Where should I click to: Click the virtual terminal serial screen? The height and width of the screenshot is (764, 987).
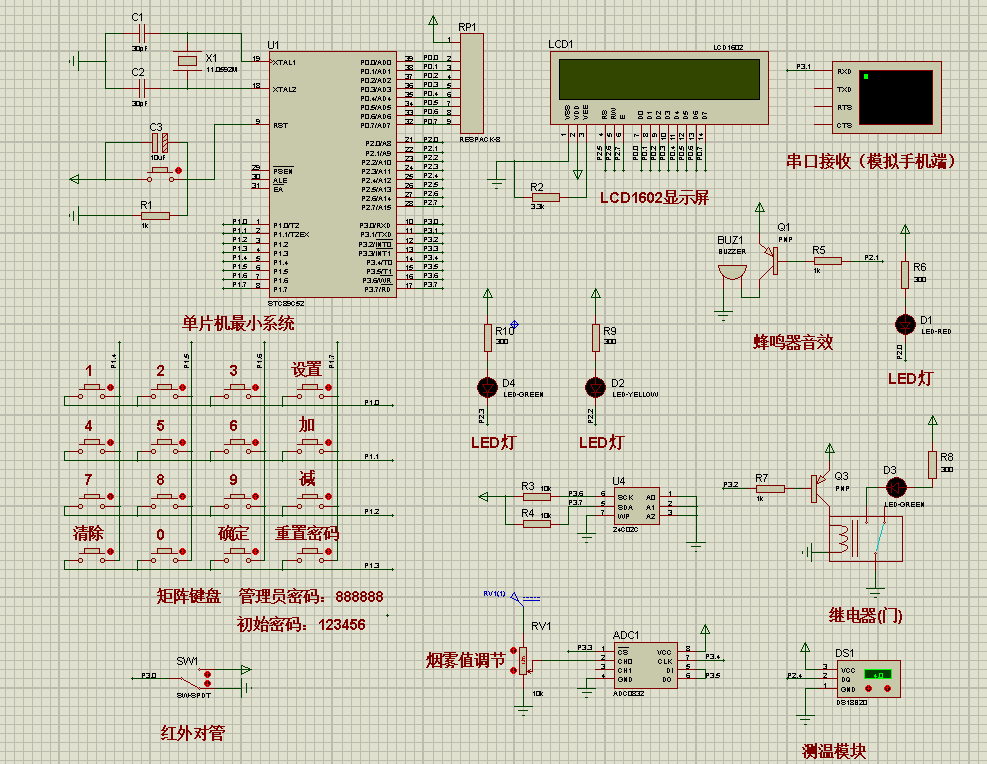pos(895,97)
